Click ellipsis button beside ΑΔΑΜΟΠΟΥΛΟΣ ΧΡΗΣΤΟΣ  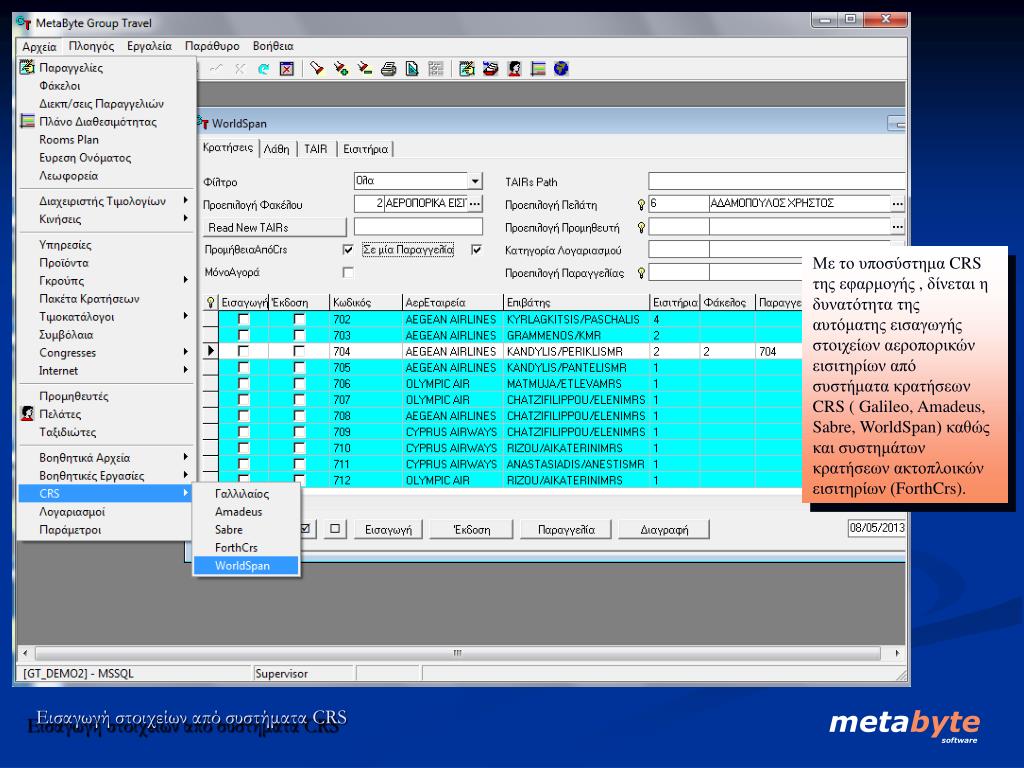pos(898,204)
